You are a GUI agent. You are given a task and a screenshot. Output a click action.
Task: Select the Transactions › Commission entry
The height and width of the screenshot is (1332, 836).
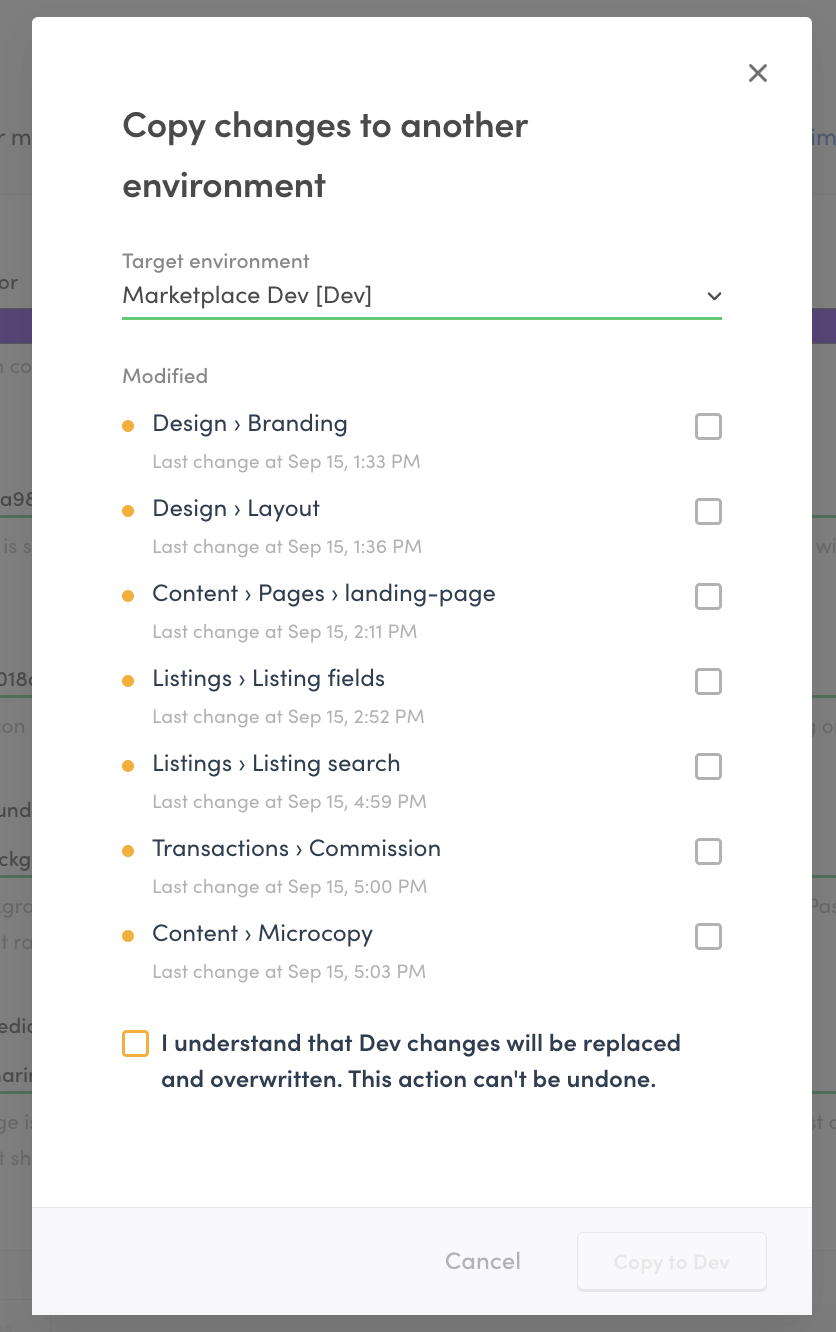pyautogui.click(x=296, y=849)
